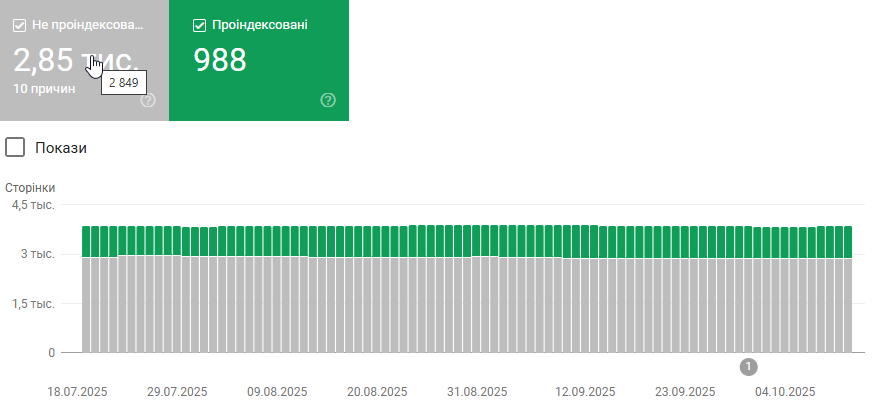Image resolution: width=884 pixels, height=417 pixels.
Task: Click the "4,5 тис." axis label
Action: click(x=34, y=205)
